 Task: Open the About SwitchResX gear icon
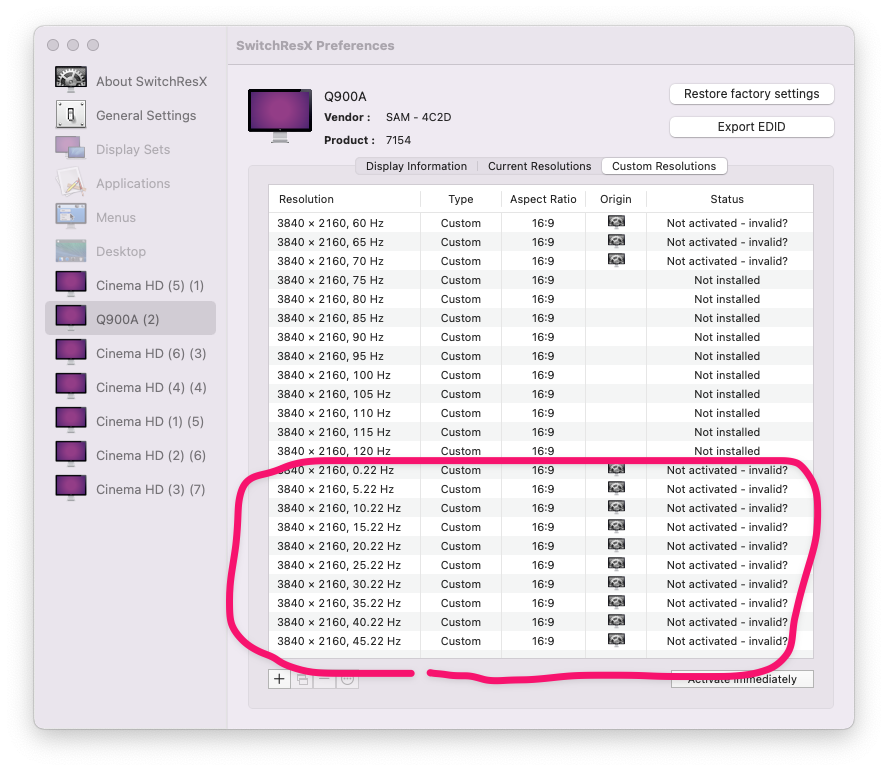coord(71,79)
